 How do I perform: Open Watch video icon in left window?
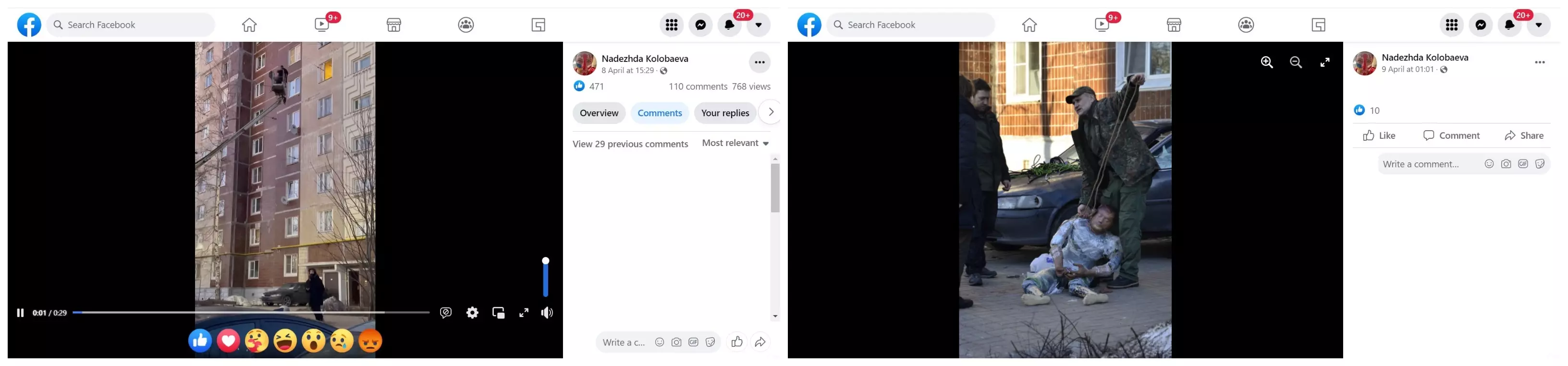322,25
